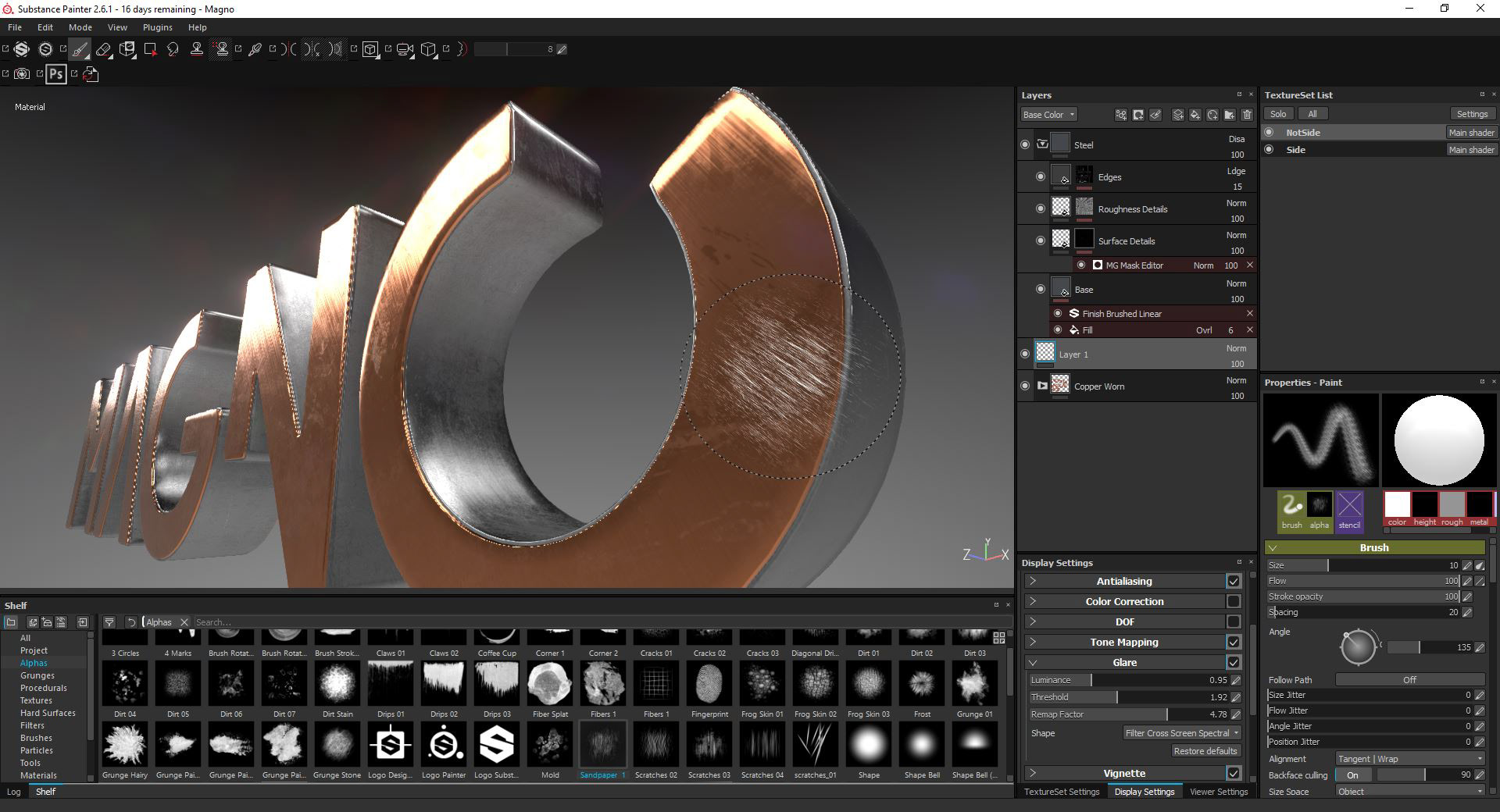This screenshot has height=812, width=1500.
Task: Open the Size Space Object dropdown
Action: point(1409,791)
